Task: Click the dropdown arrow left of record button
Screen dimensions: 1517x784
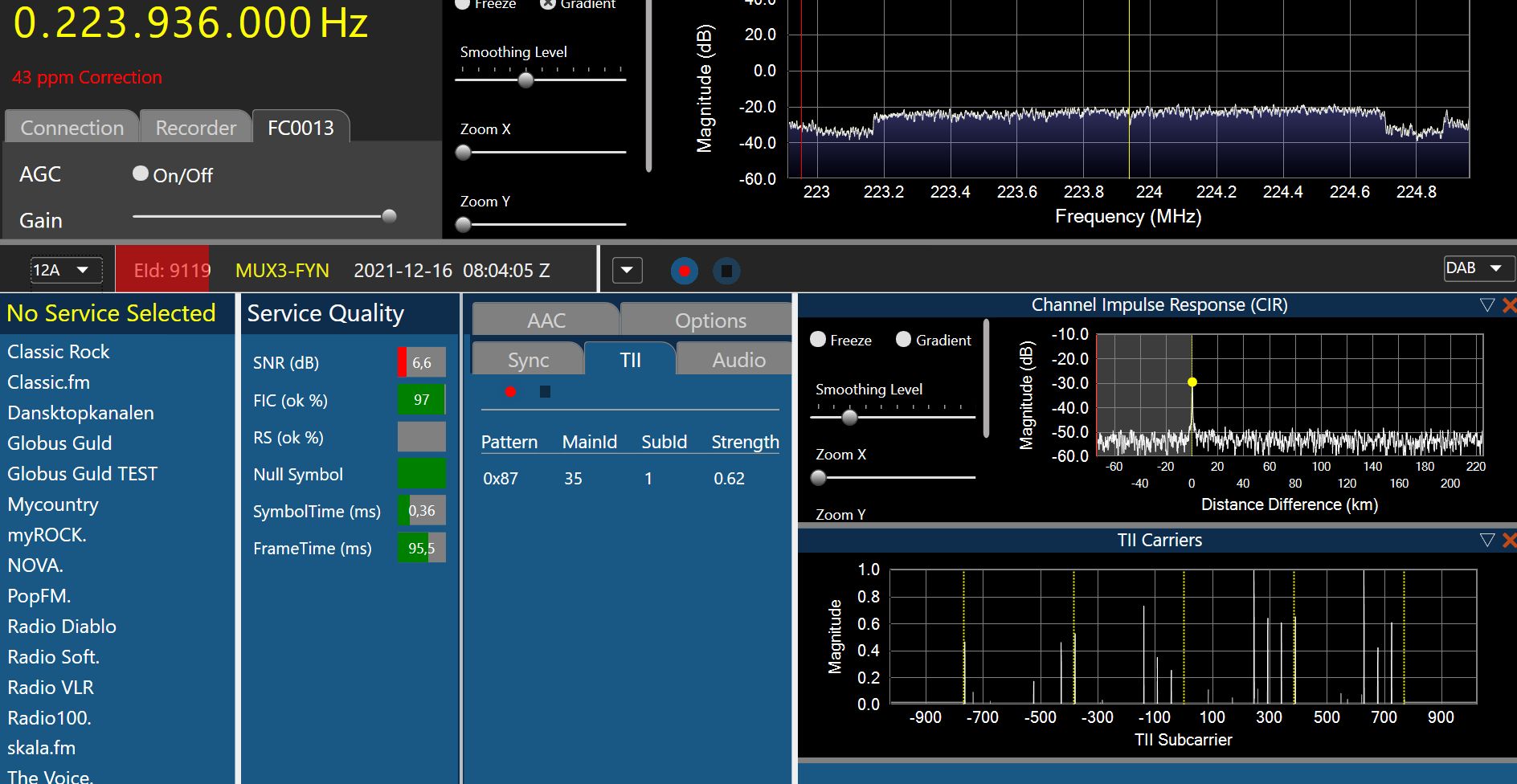Action: click(x=628, y=271)
